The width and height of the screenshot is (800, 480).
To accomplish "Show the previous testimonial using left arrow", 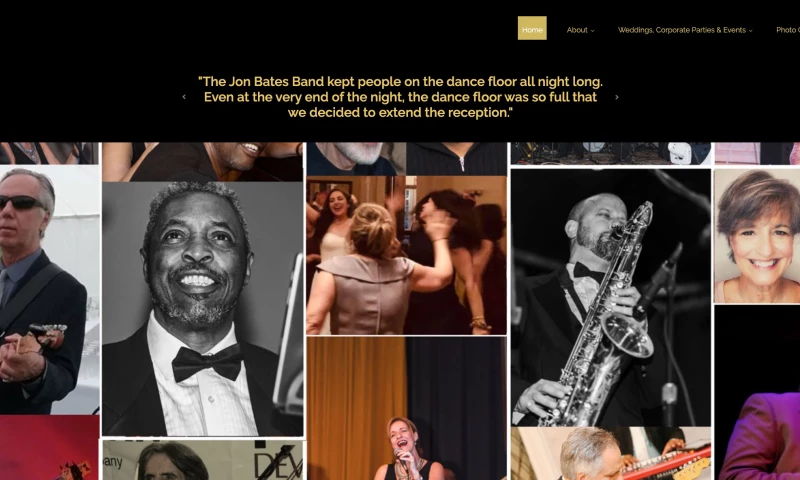I will click(184, 97).
